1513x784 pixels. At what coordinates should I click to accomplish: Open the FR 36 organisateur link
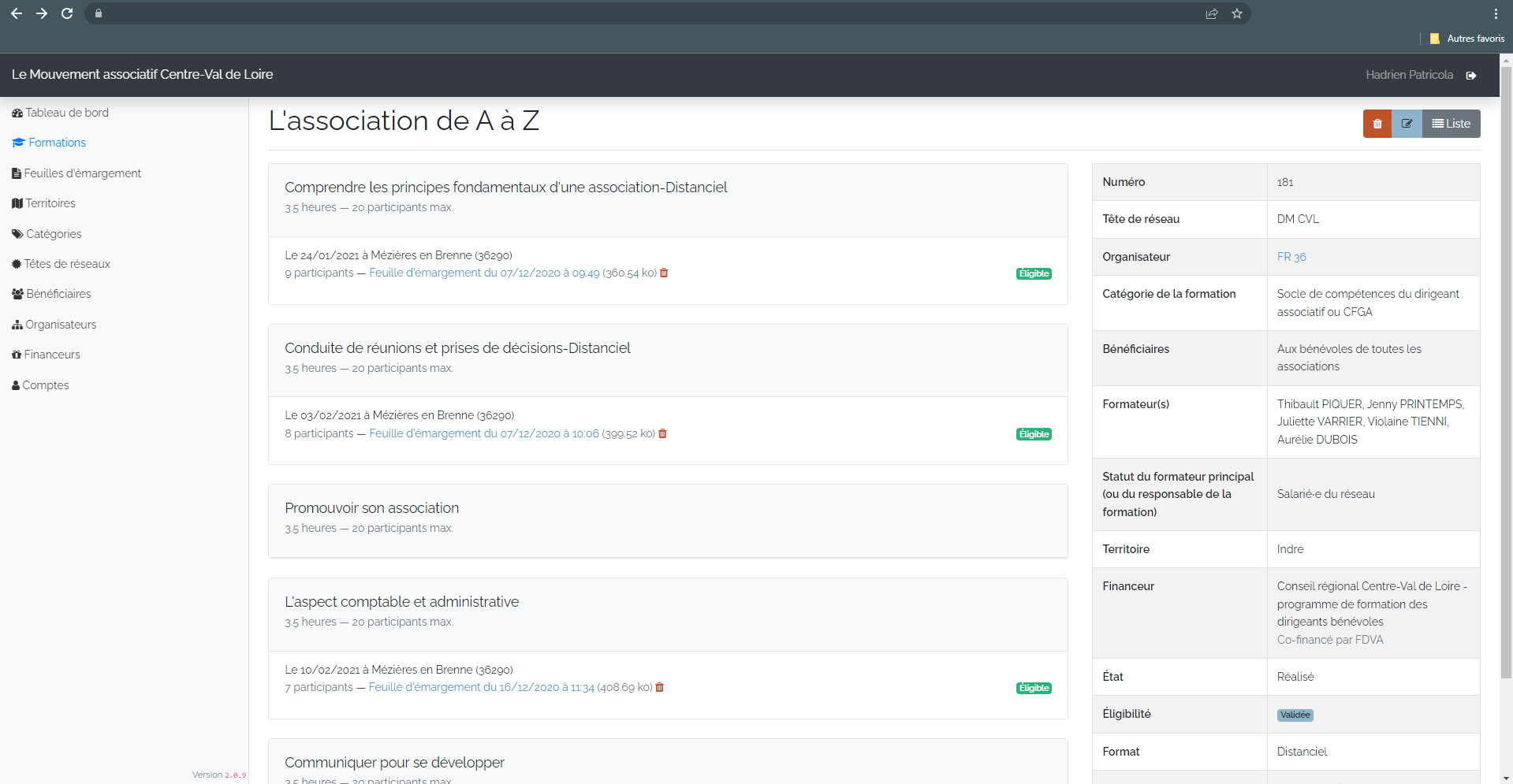pyautogui.click(x=1291, y=256)
